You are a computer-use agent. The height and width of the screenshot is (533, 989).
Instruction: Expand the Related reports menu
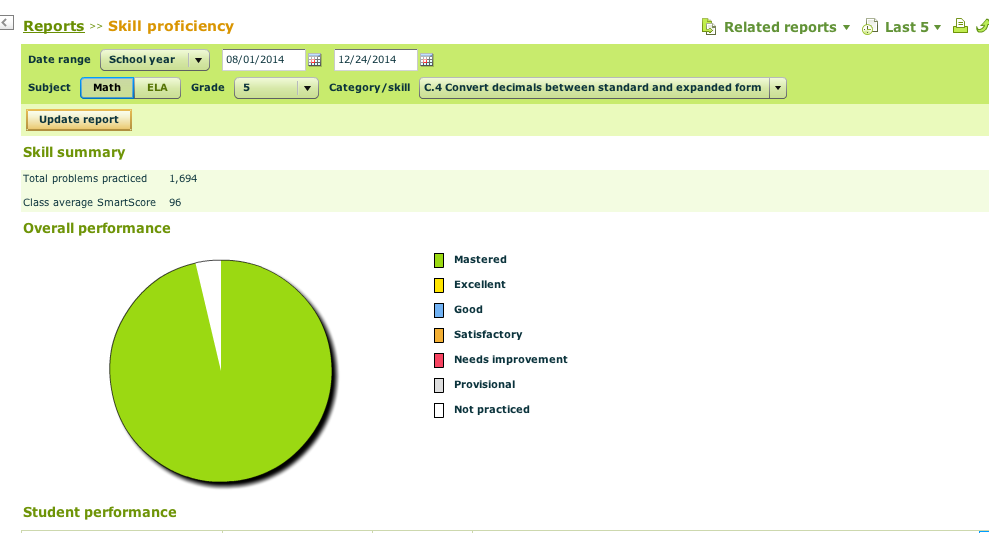click(x=787, y=27)
